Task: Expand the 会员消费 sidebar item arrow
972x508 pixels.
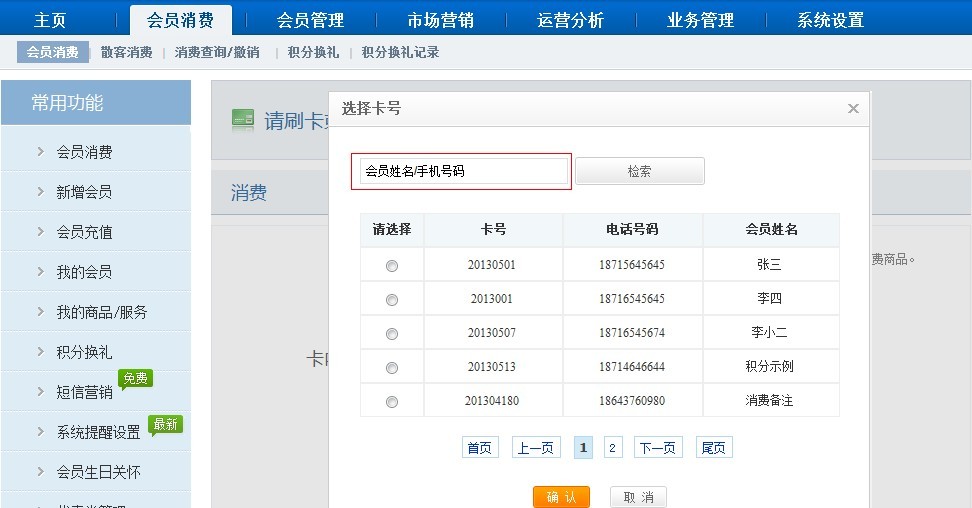Action: click(40, 152)
